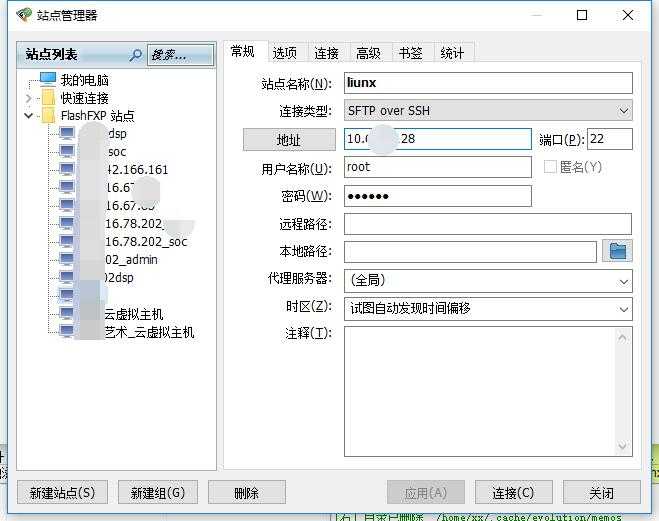
Task: Click the 用户名称 field containing root
Action: (438, 167)
